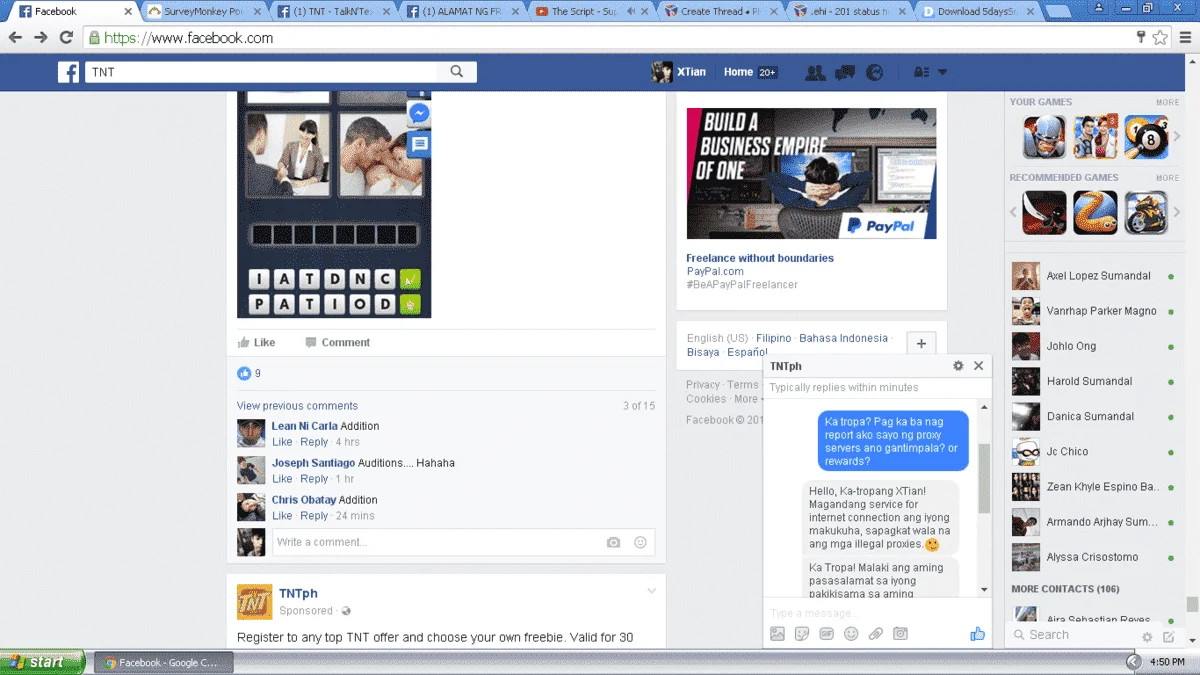Take a photo with the chat camera icon
The width and height of the screenshot is (1200, 675).
(900, 634)
